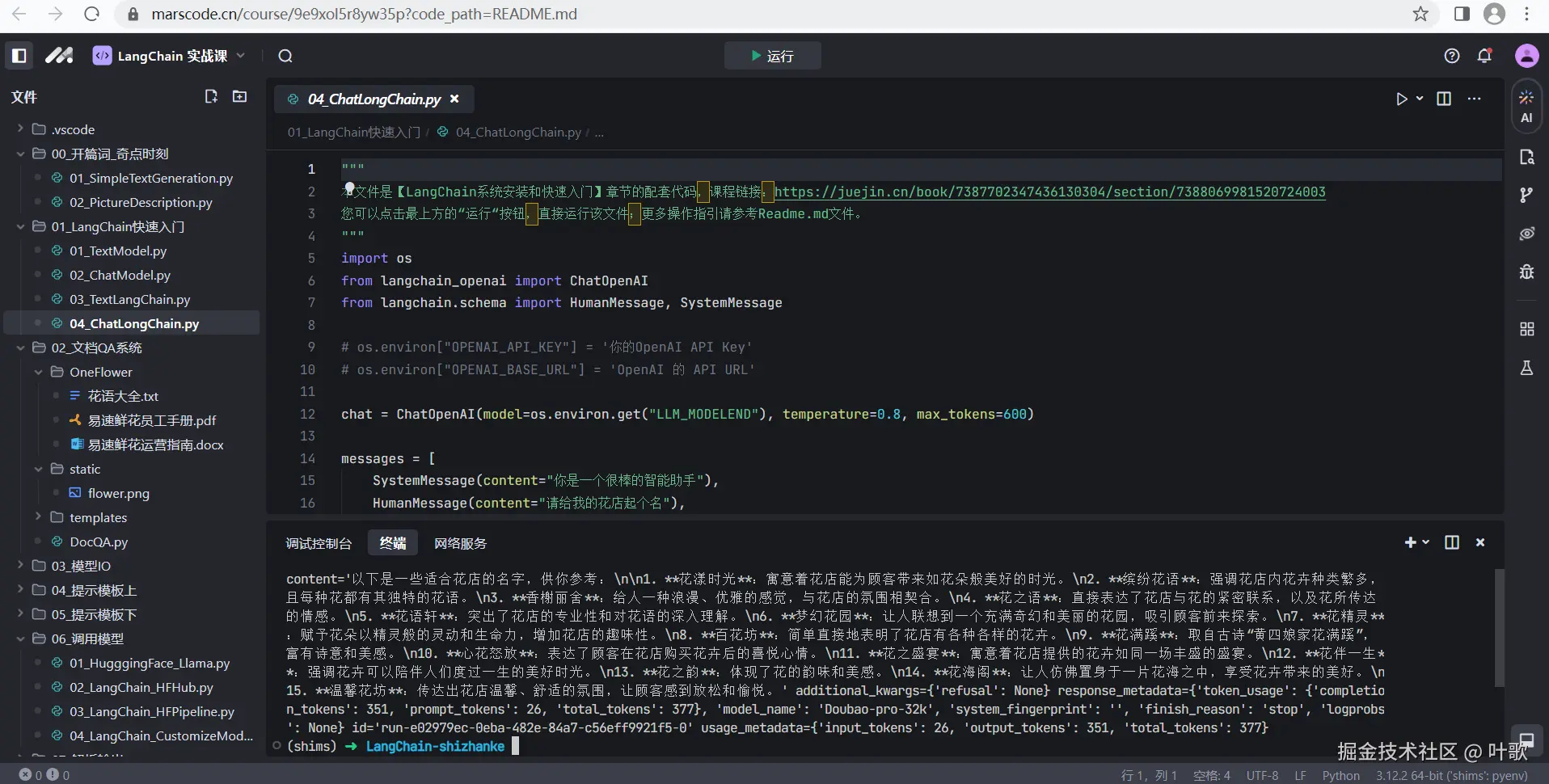Open the notifications bell icon
Viewport: 1549px width, 784px height.
[1484, 56]
